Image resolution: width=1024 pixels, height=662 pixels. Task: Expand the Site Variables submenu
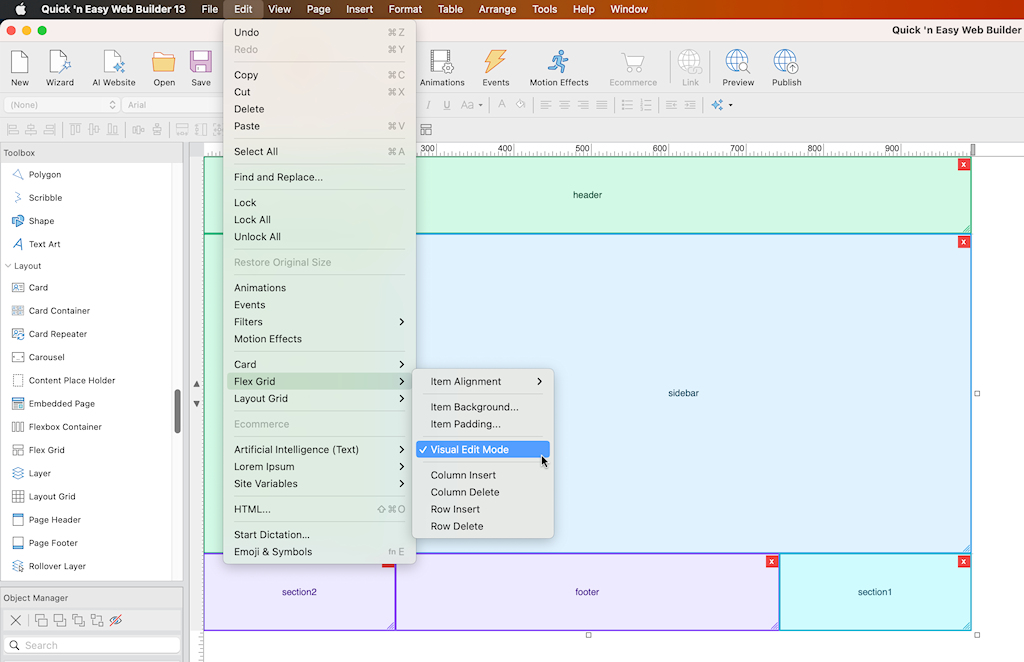tap(319, 483)
